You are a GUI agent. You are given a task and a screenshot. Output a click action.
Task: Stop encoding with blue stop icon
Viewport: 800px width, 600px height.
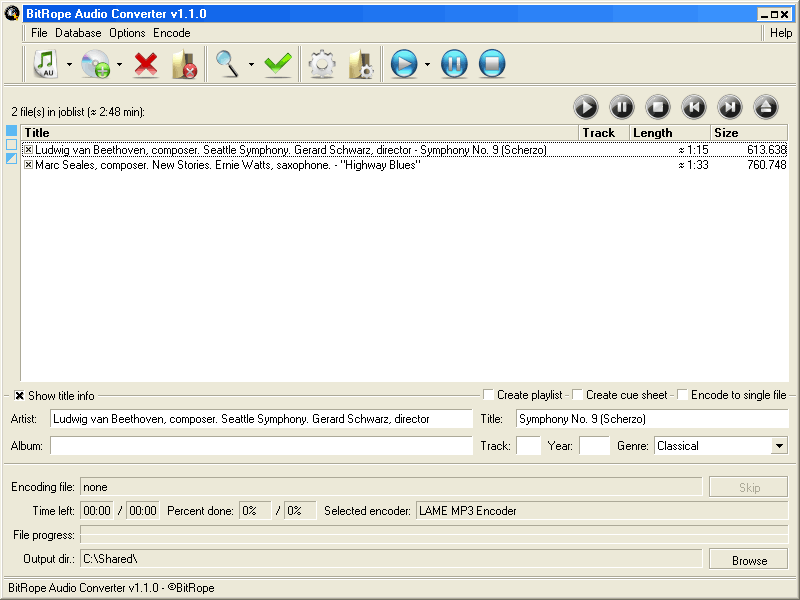click(491, 64)
